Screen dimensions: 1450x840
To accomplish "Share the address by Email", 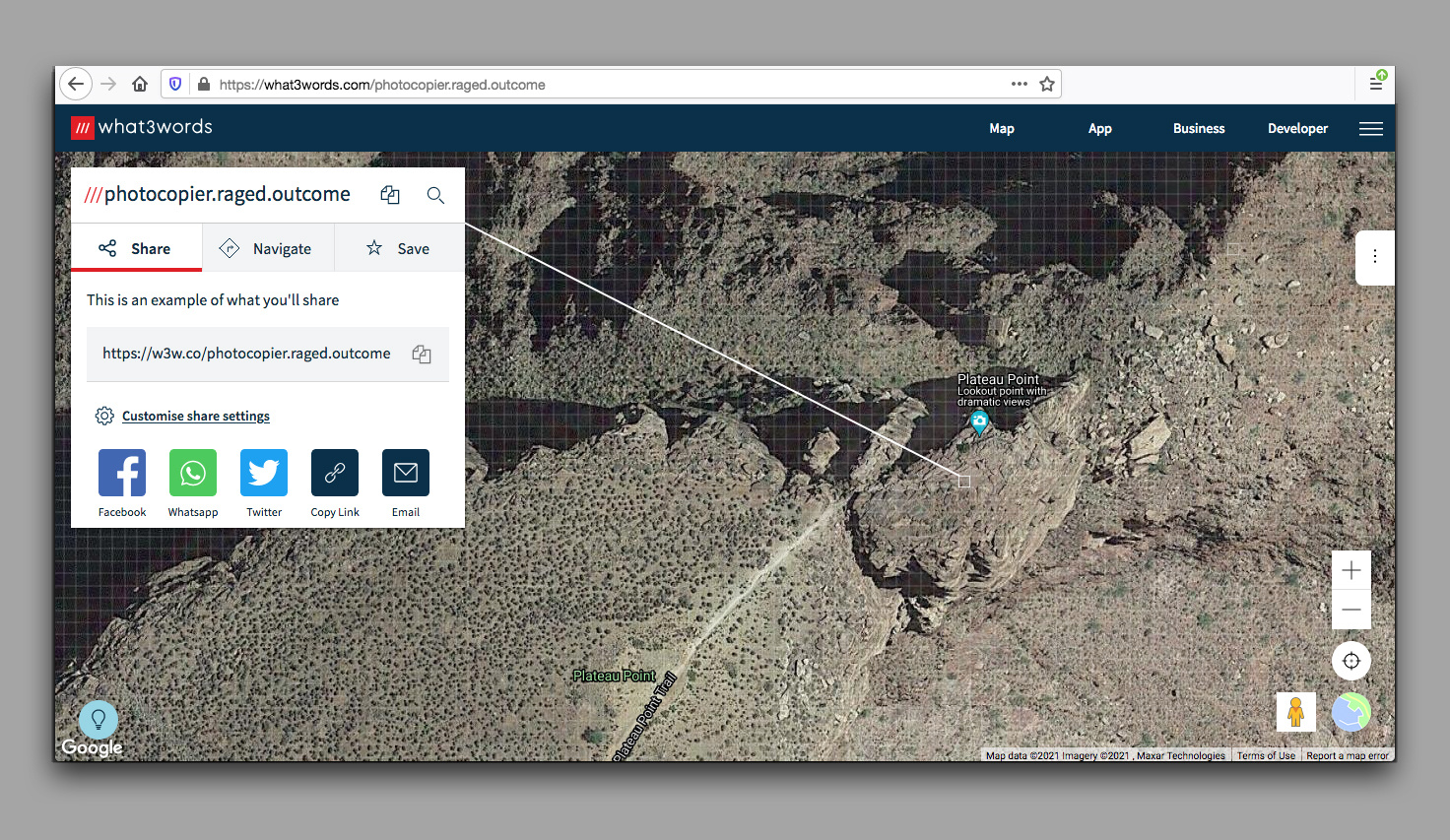I will coord(406,473).
